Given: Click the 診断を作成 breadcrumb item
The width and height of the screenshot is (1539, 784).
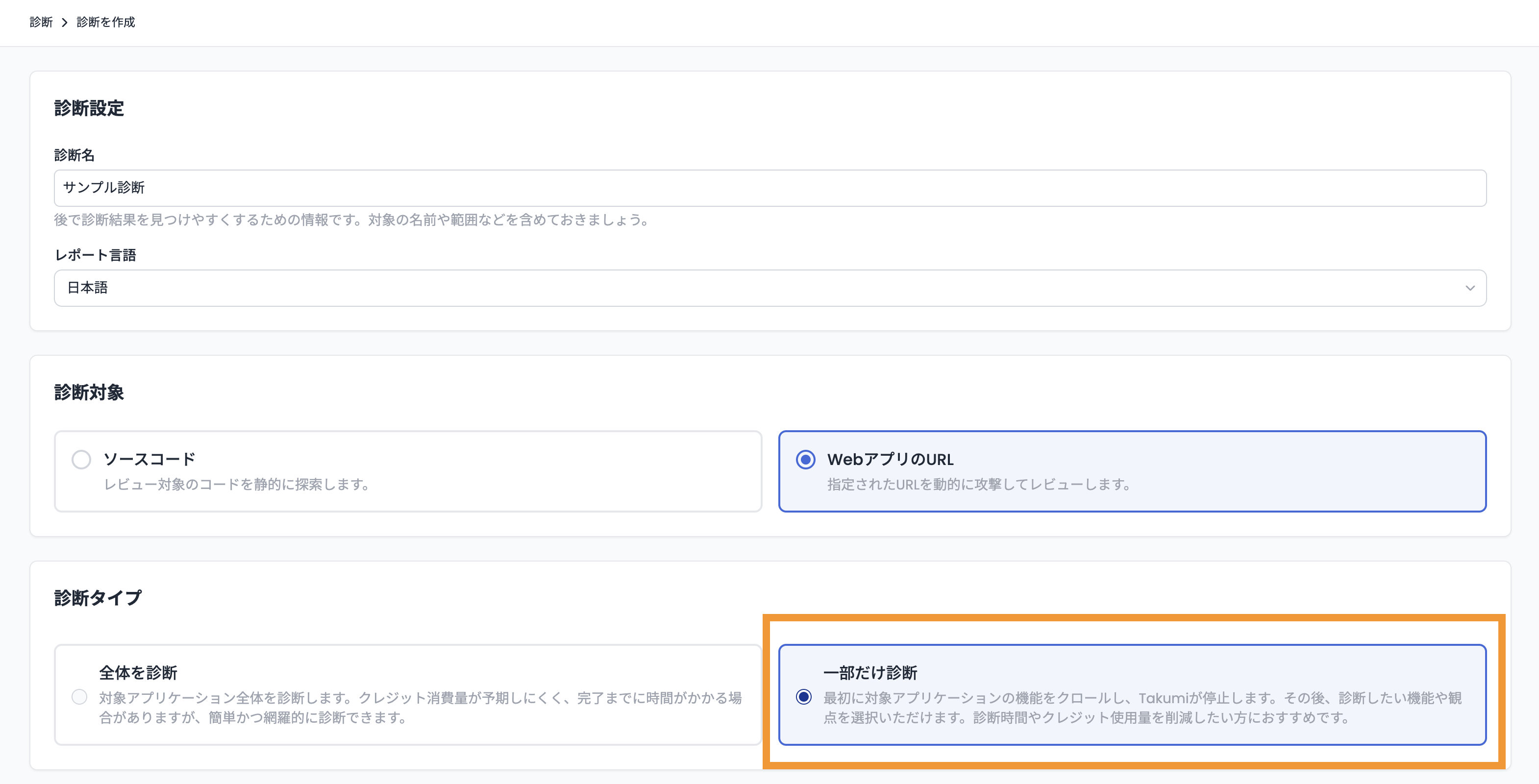Looking at the screenshot, I should [x=105, y=22].
